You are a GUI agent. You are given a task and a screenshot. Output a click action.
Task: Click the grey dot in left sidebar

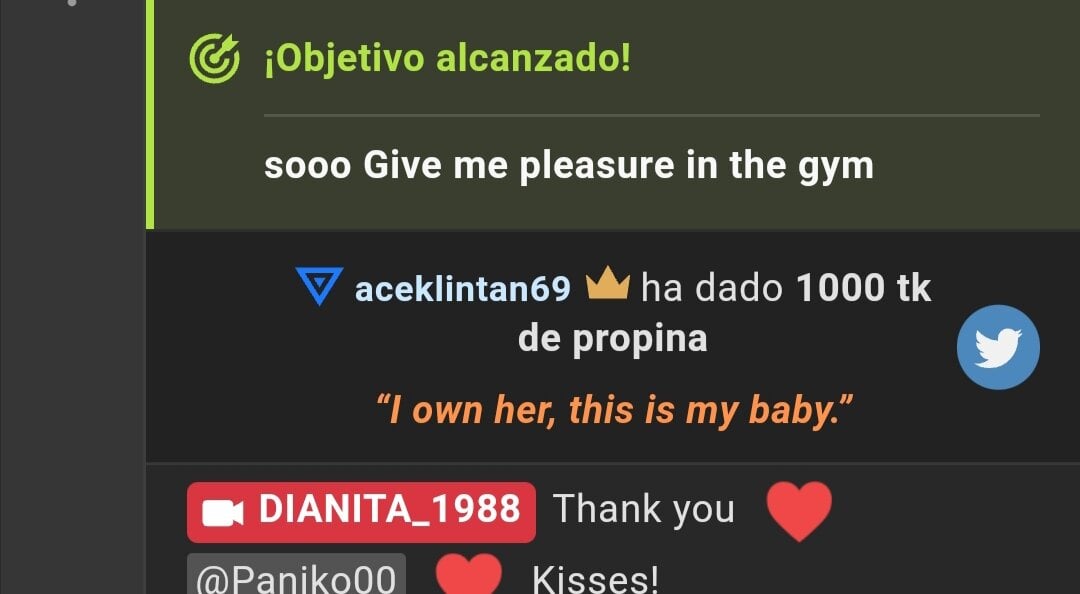72,3
